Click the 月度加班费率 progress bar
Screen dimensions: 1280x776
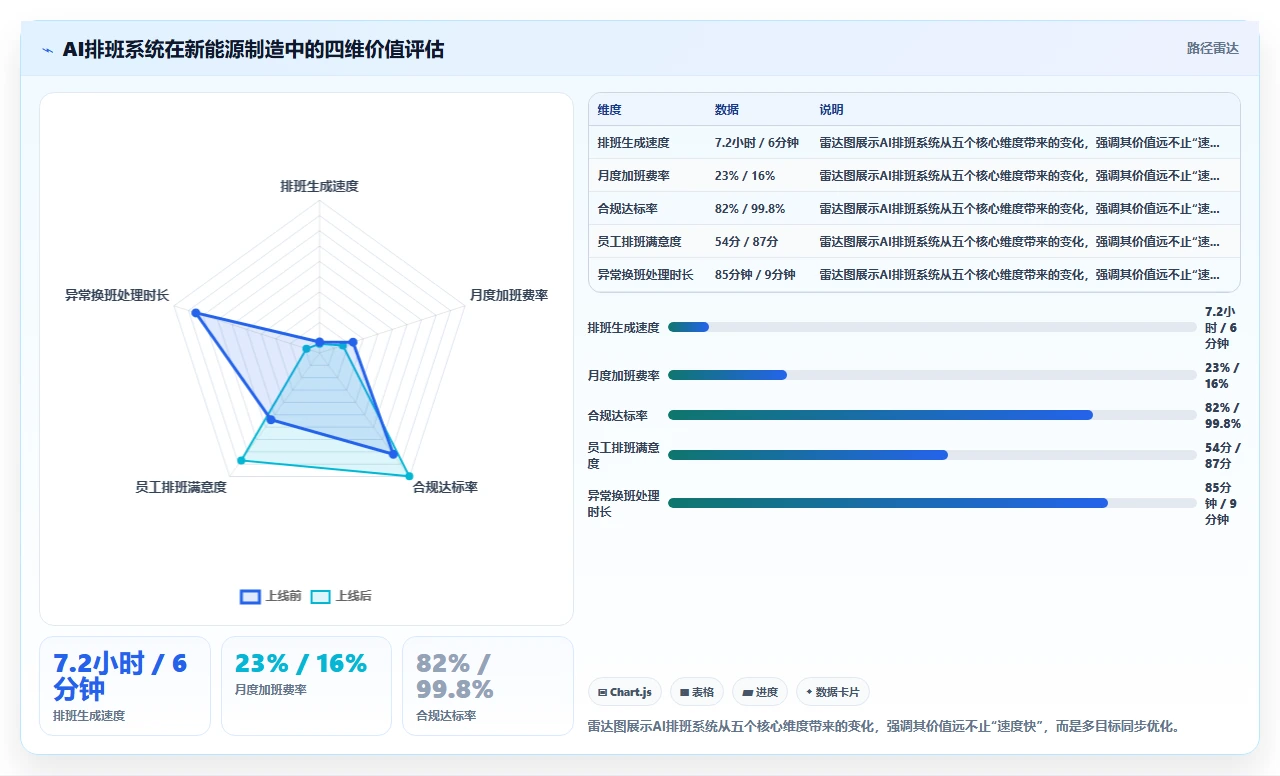[x=932, y=375]
